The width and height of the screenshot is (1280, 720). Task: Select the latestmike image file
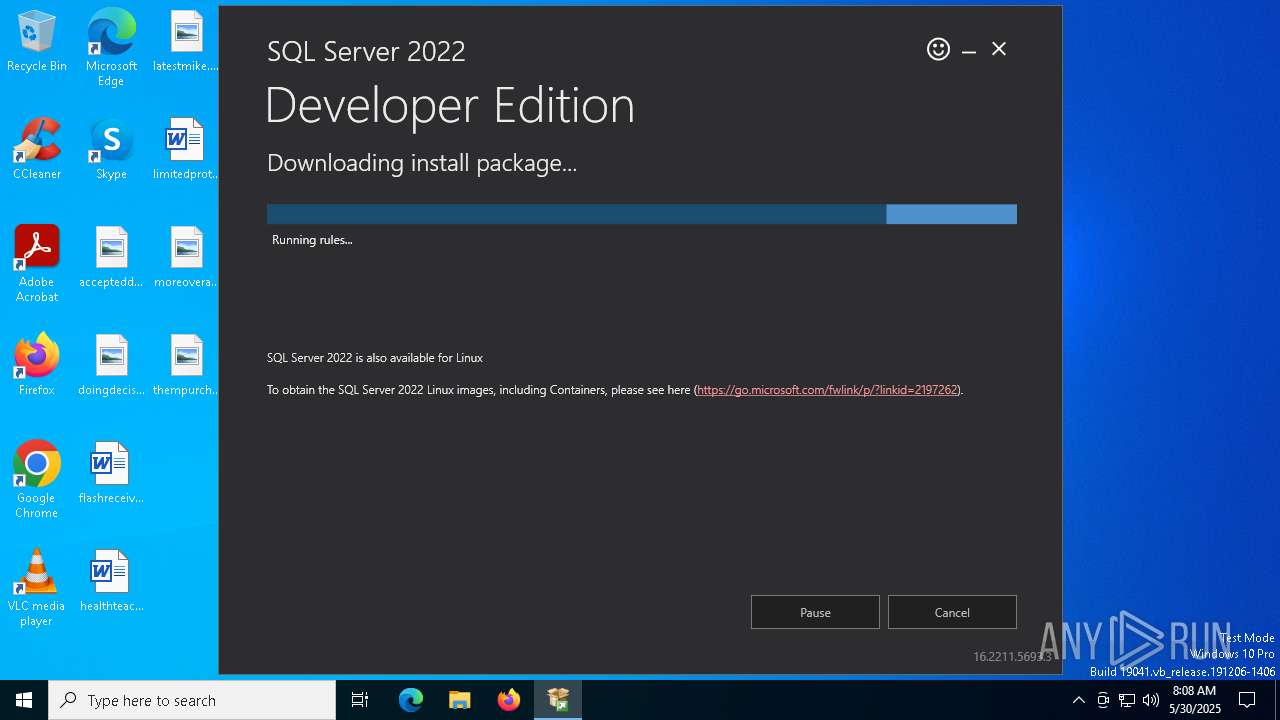[186, 42]
